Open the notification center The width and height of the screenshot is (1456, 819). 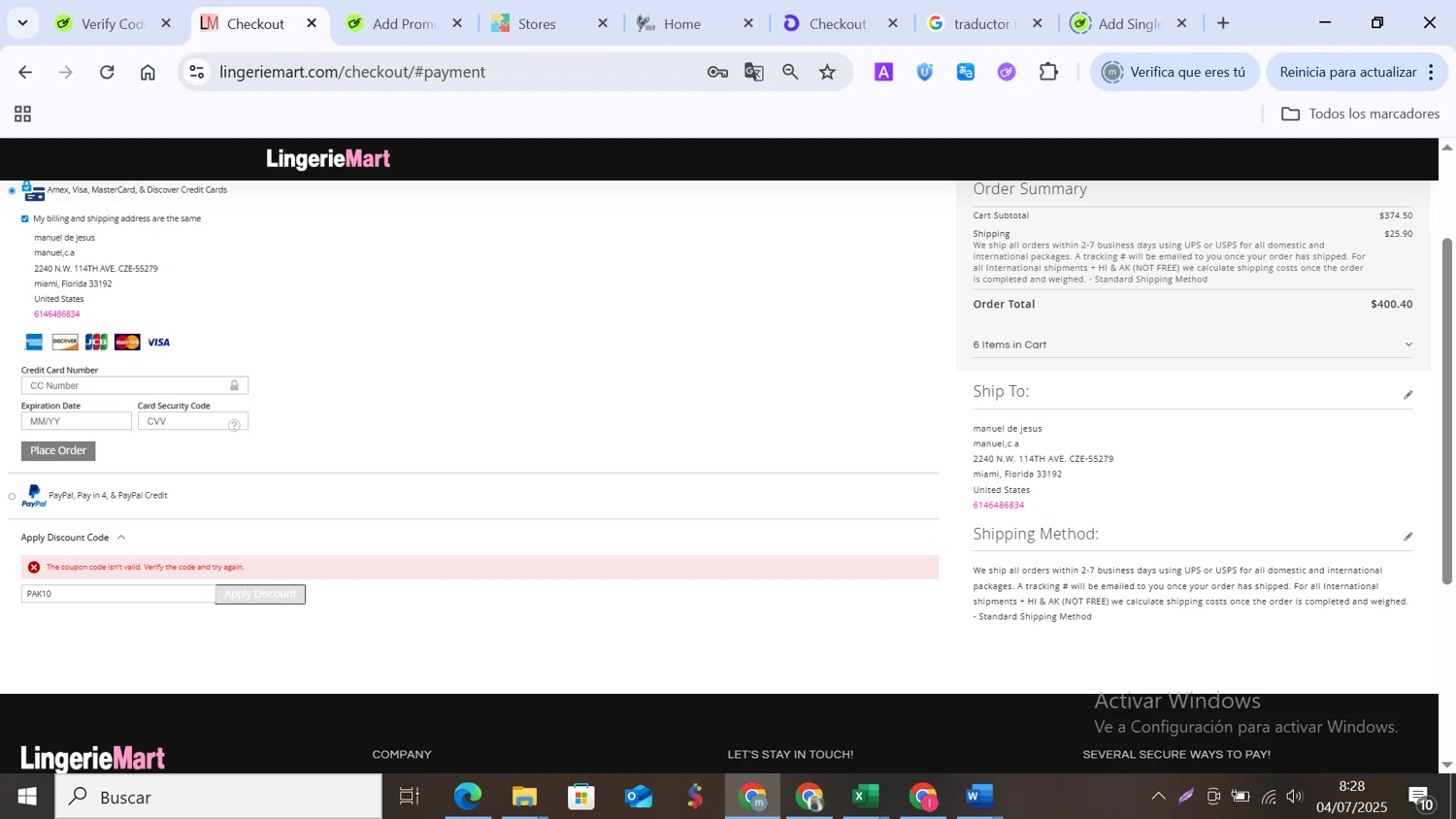(1421, 798)
